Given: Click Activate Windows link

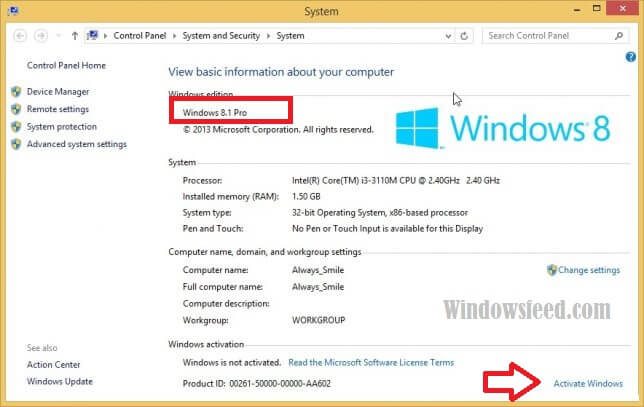Looking at the screenshot, I should (588, 384).
